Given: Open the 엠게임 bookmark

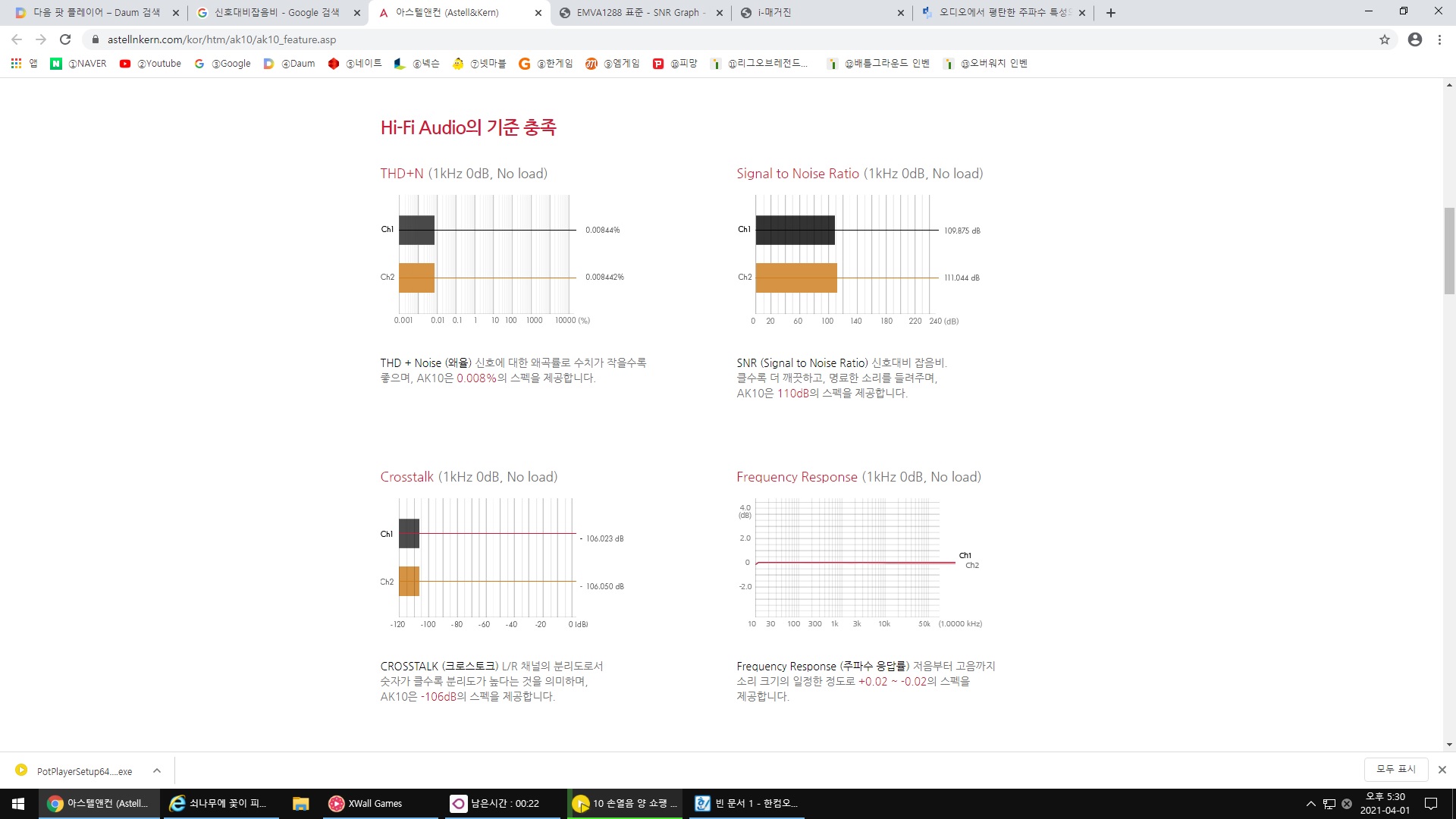Looking at the screenshot, I should [612, 64].
